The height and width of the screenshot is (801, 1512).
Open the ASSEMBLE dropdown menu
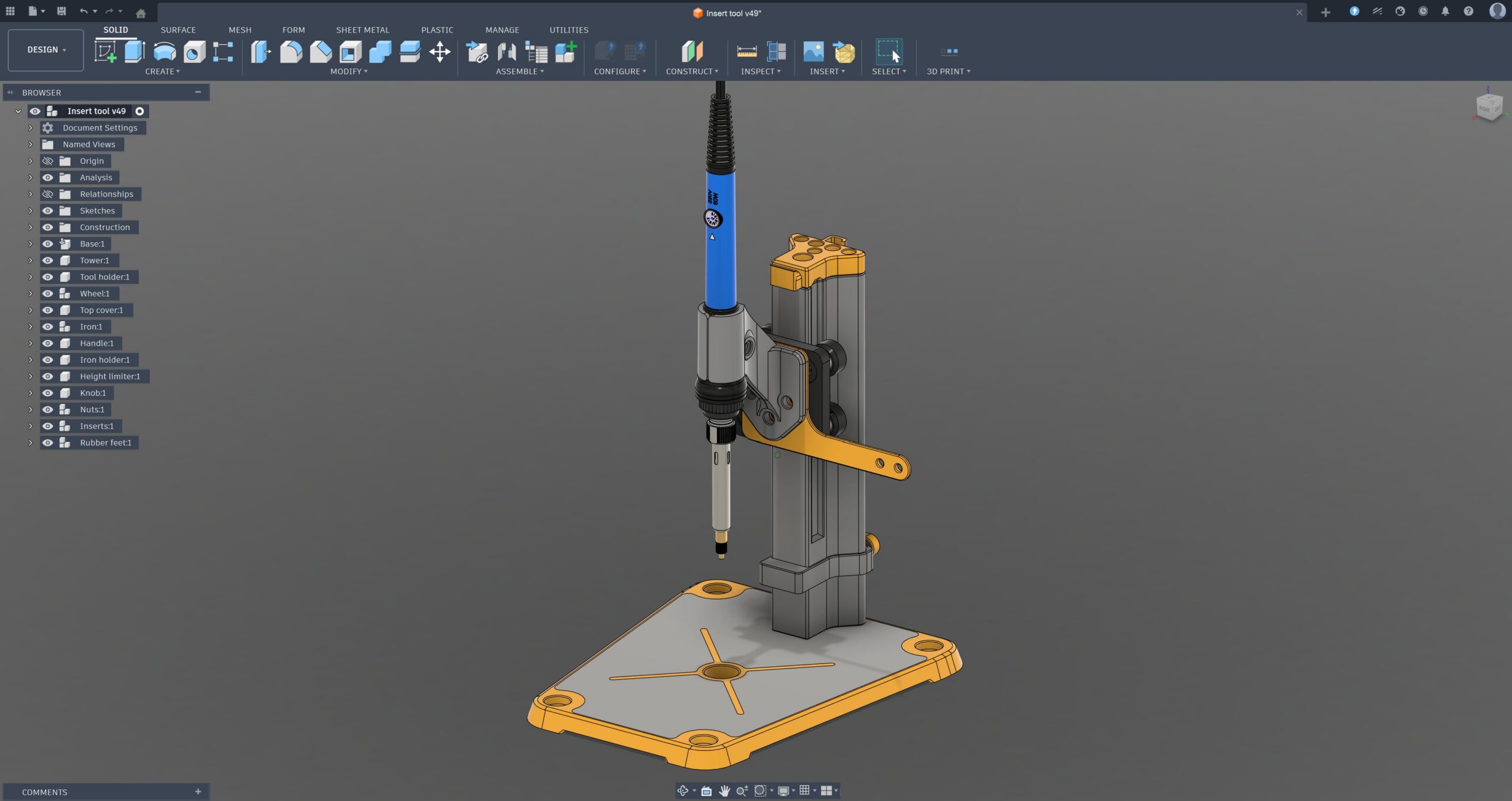[520, 71]
